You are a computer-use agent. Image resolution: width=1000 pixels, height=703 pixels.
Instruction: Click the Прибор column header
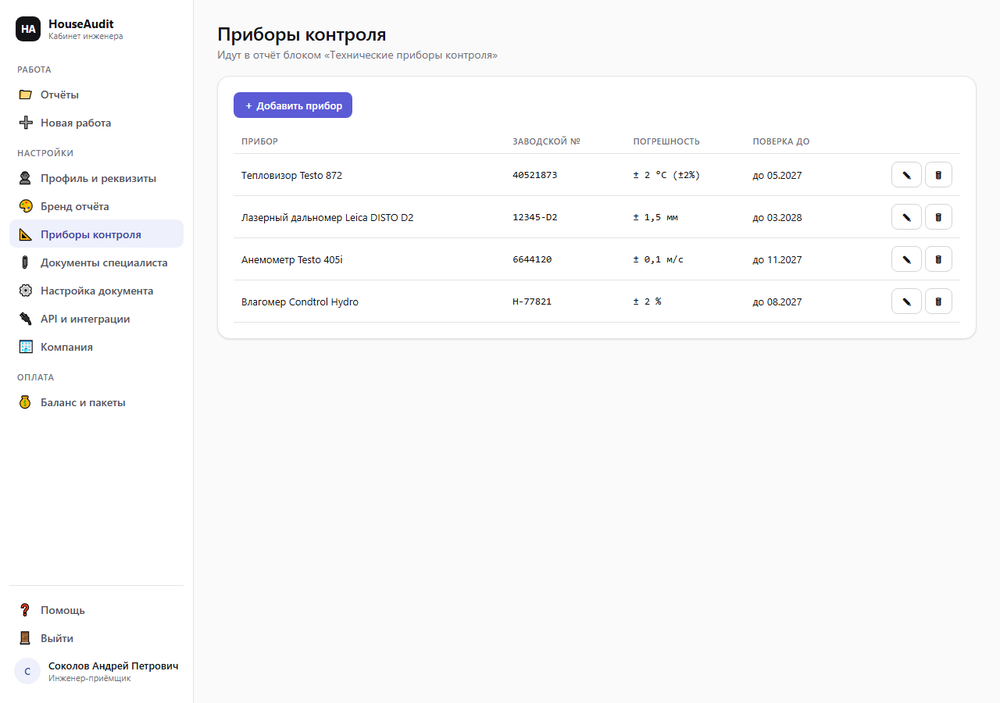pyautogui.click(x=260, y=141)
